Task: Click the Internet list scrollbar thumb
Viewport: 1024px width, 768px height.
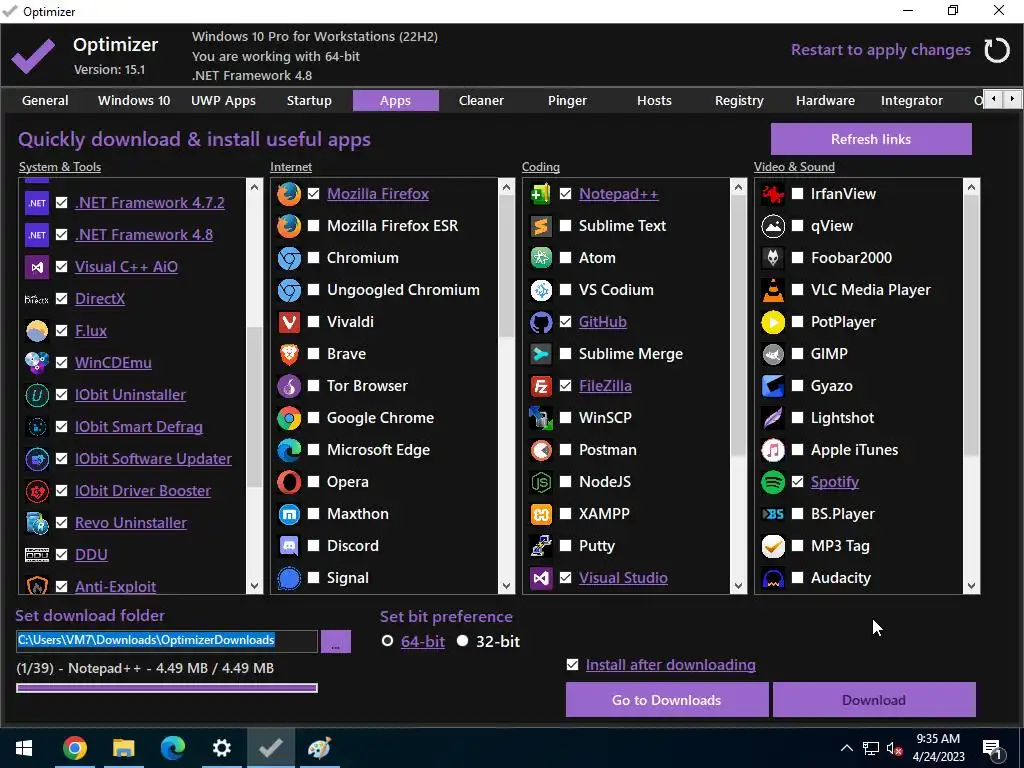Action: [506, 266]
